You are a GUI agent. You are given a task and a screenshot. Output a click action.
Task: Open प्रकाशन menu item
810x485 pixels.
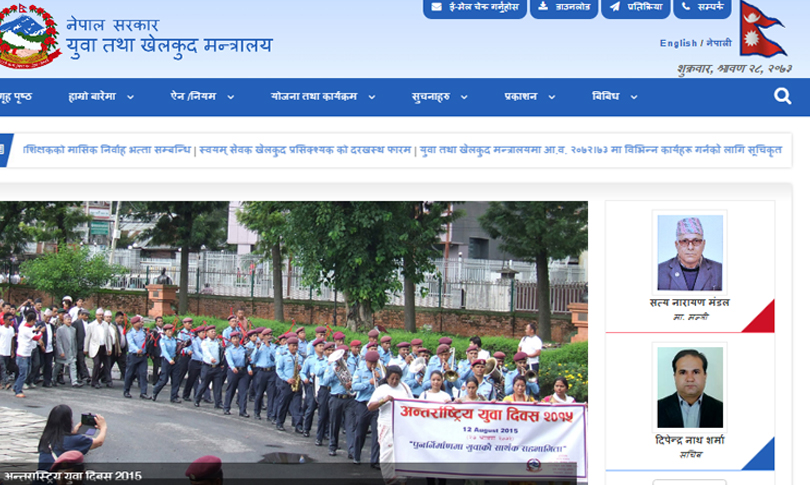521,97
